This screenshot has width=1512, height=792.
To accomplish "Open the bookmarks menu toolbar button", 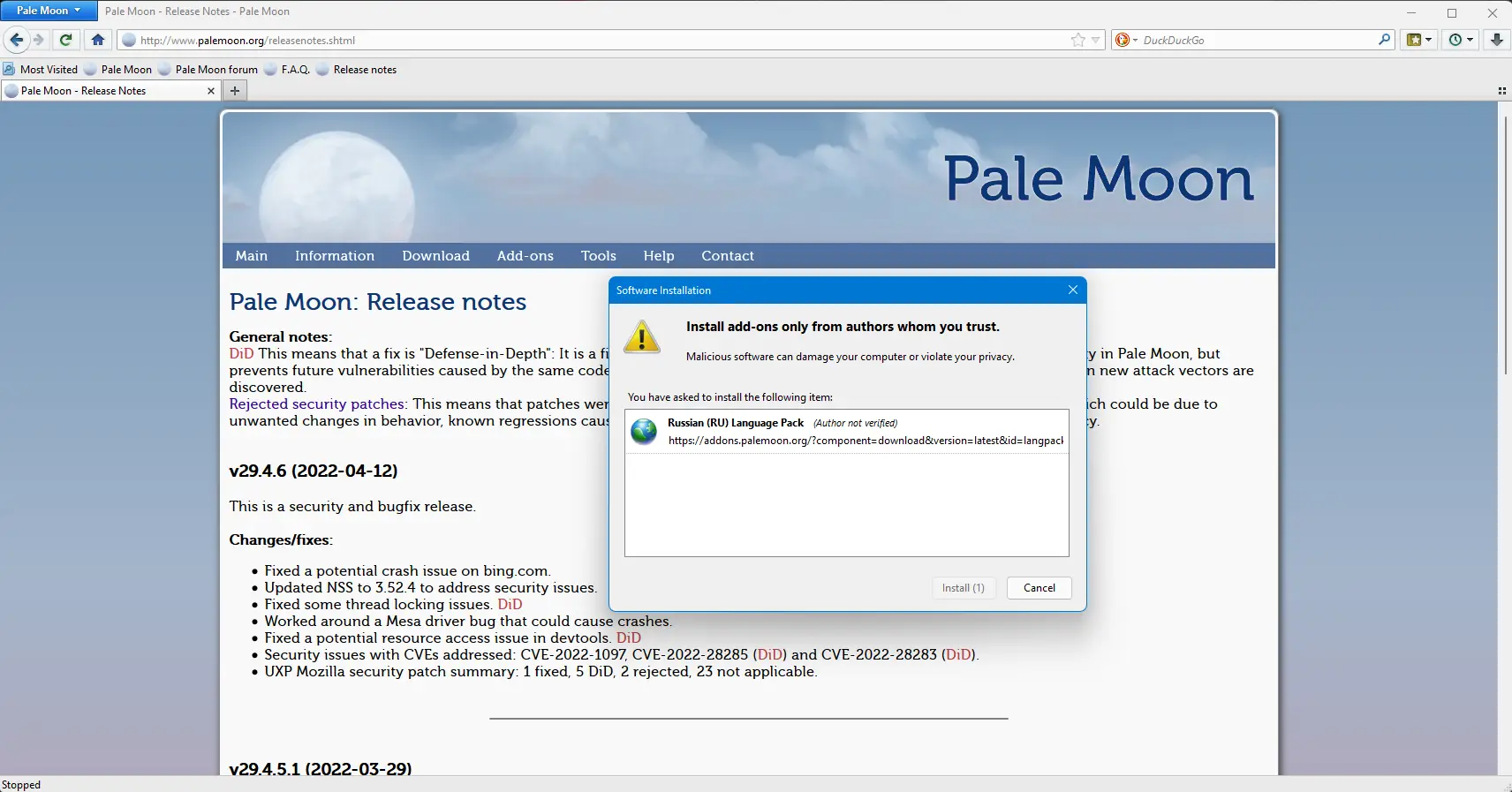I will (x=1418, y=40).
